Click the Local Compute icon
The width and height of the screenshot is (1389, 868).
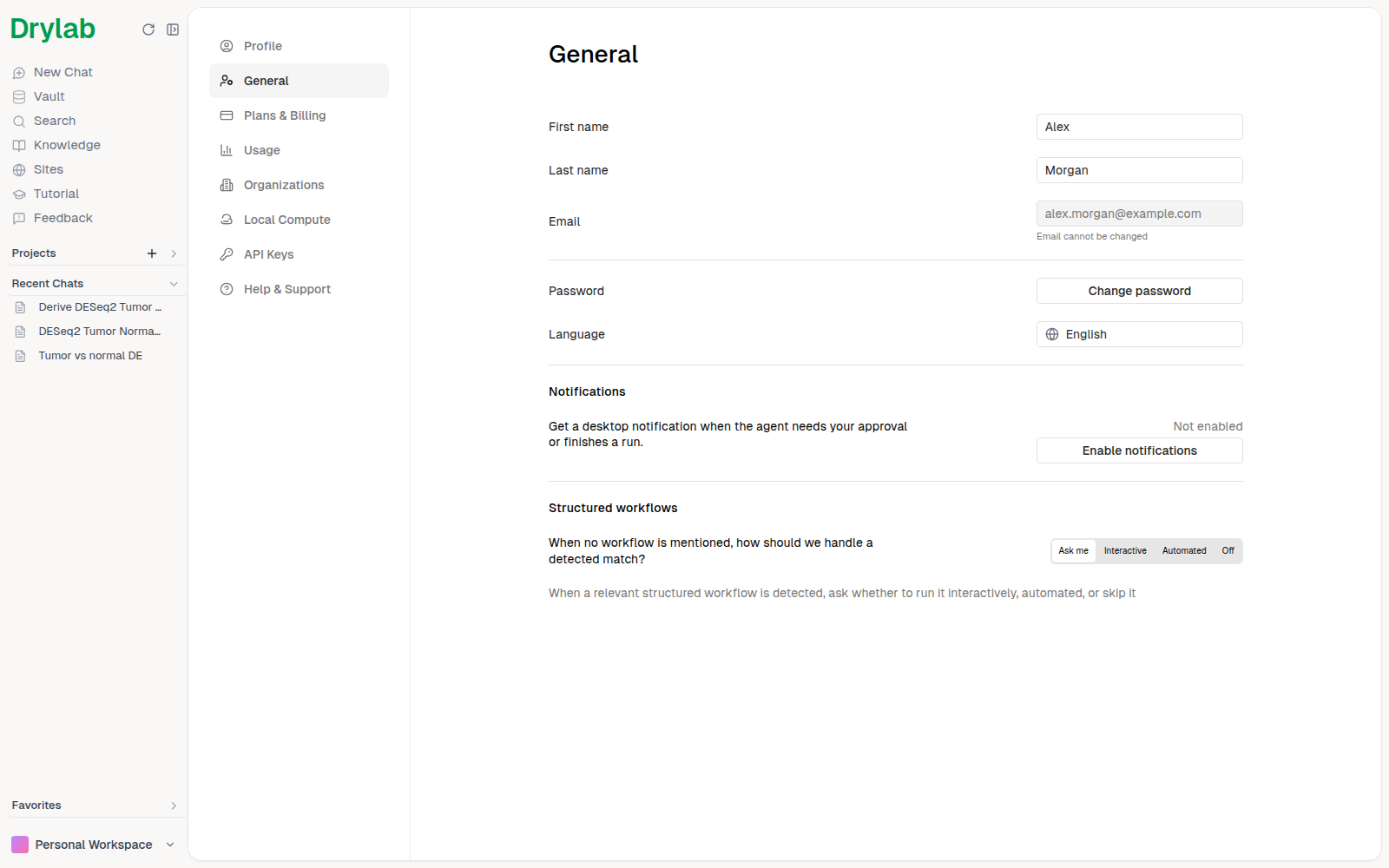tap(227, 220)
